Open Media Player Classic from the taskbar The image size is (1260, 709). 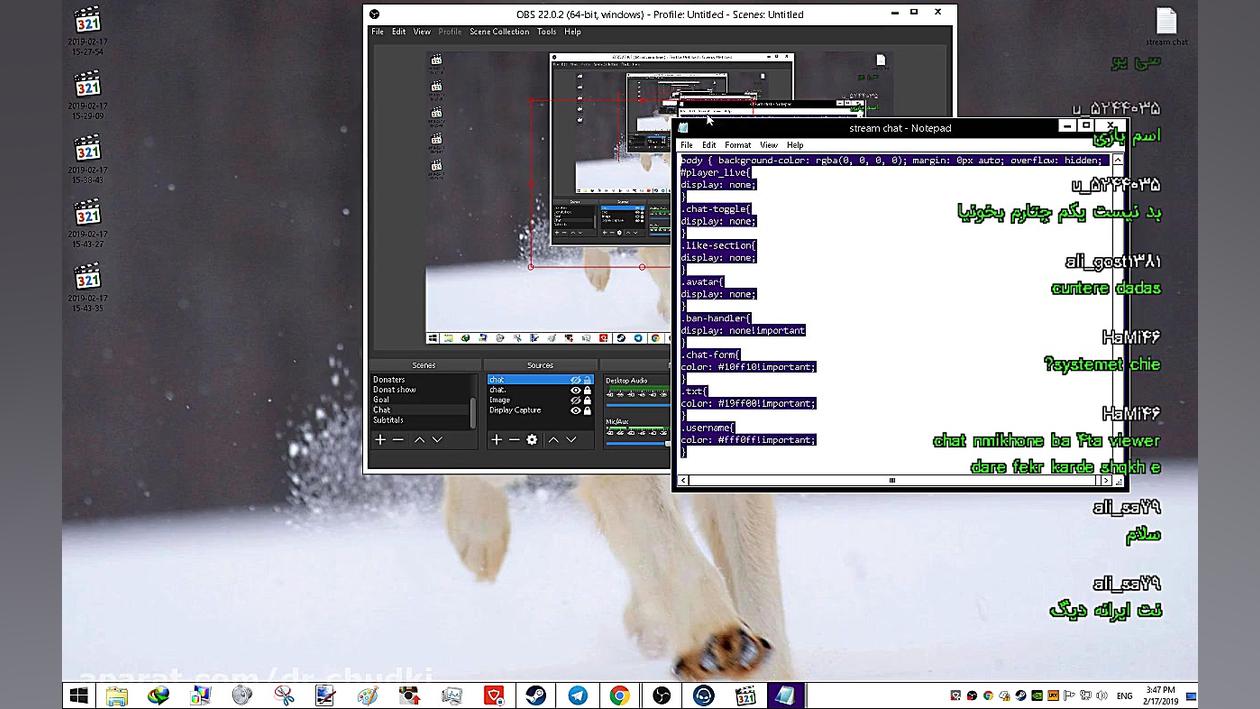point(745,695)
